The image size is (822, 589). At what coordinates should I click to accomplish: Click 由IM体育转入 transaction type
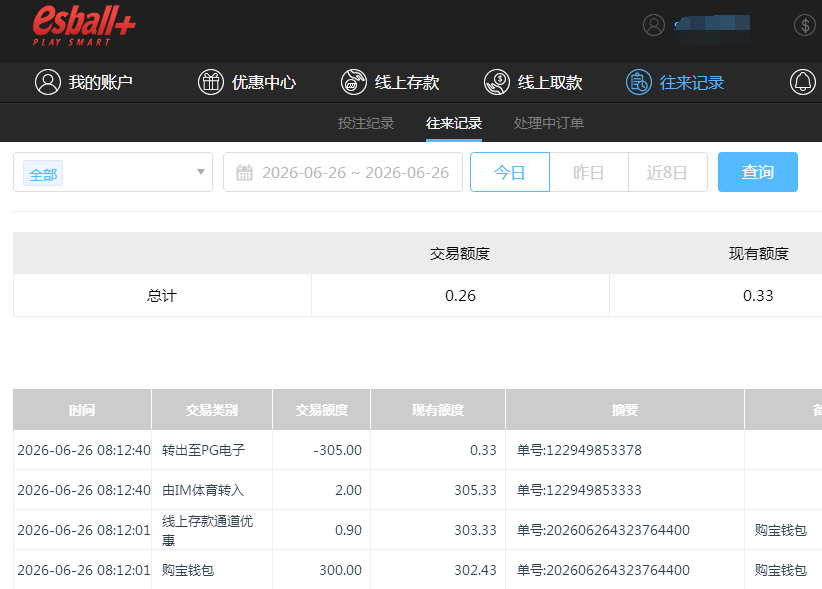pyautogui.click(x=203, y=490)
